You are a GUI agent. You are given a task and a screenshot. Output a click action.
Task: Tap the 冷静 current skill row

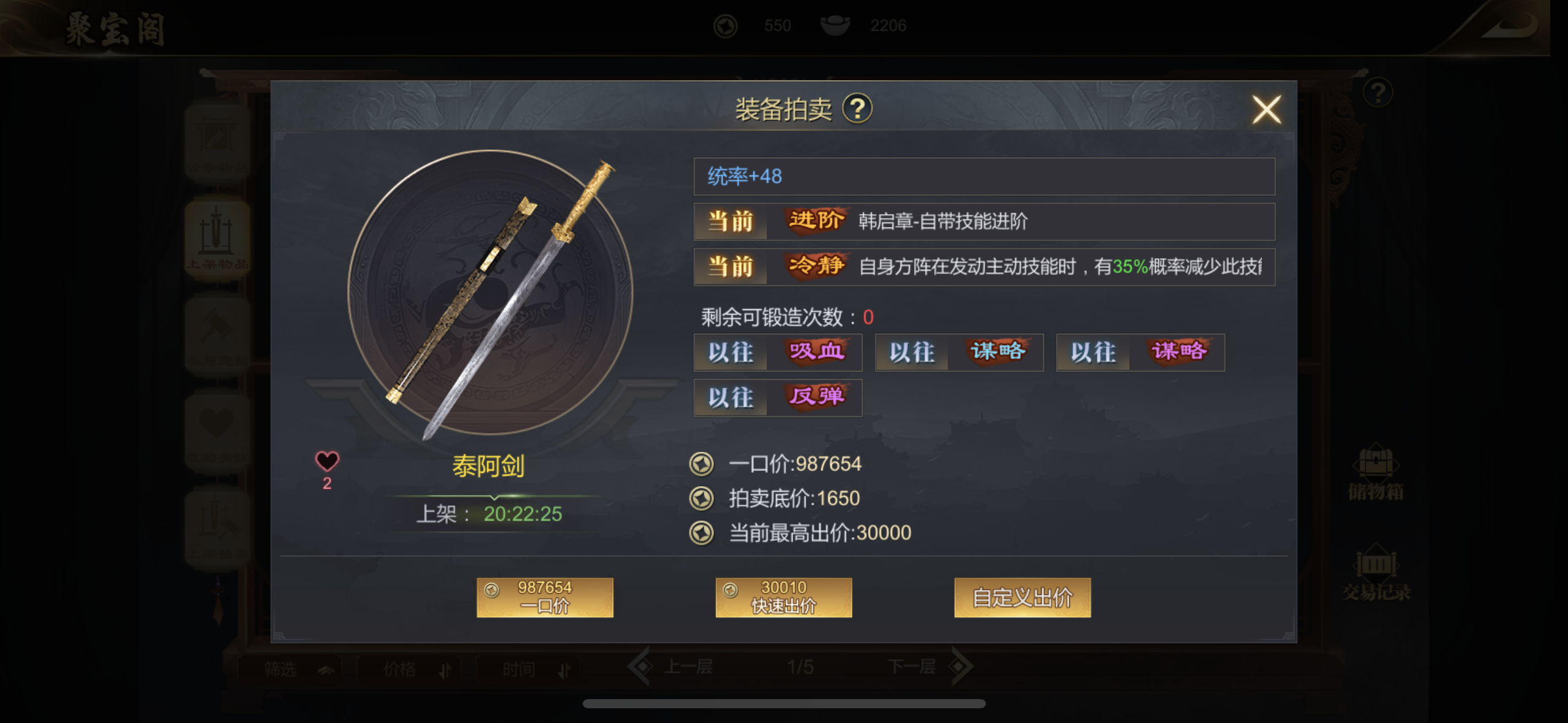pos(984,267)
